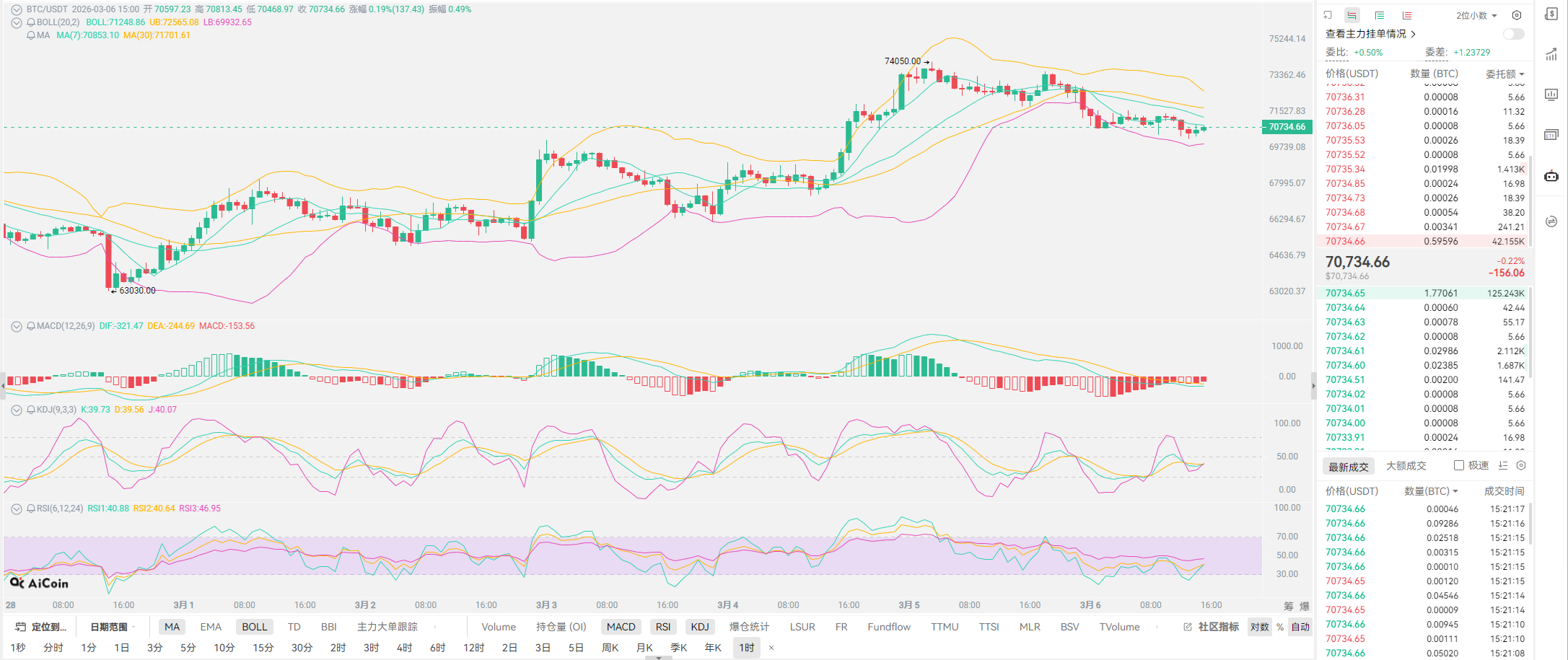
Task: Toggle the 查看主力挂单情况 switch
Action: coord(1513,34)
